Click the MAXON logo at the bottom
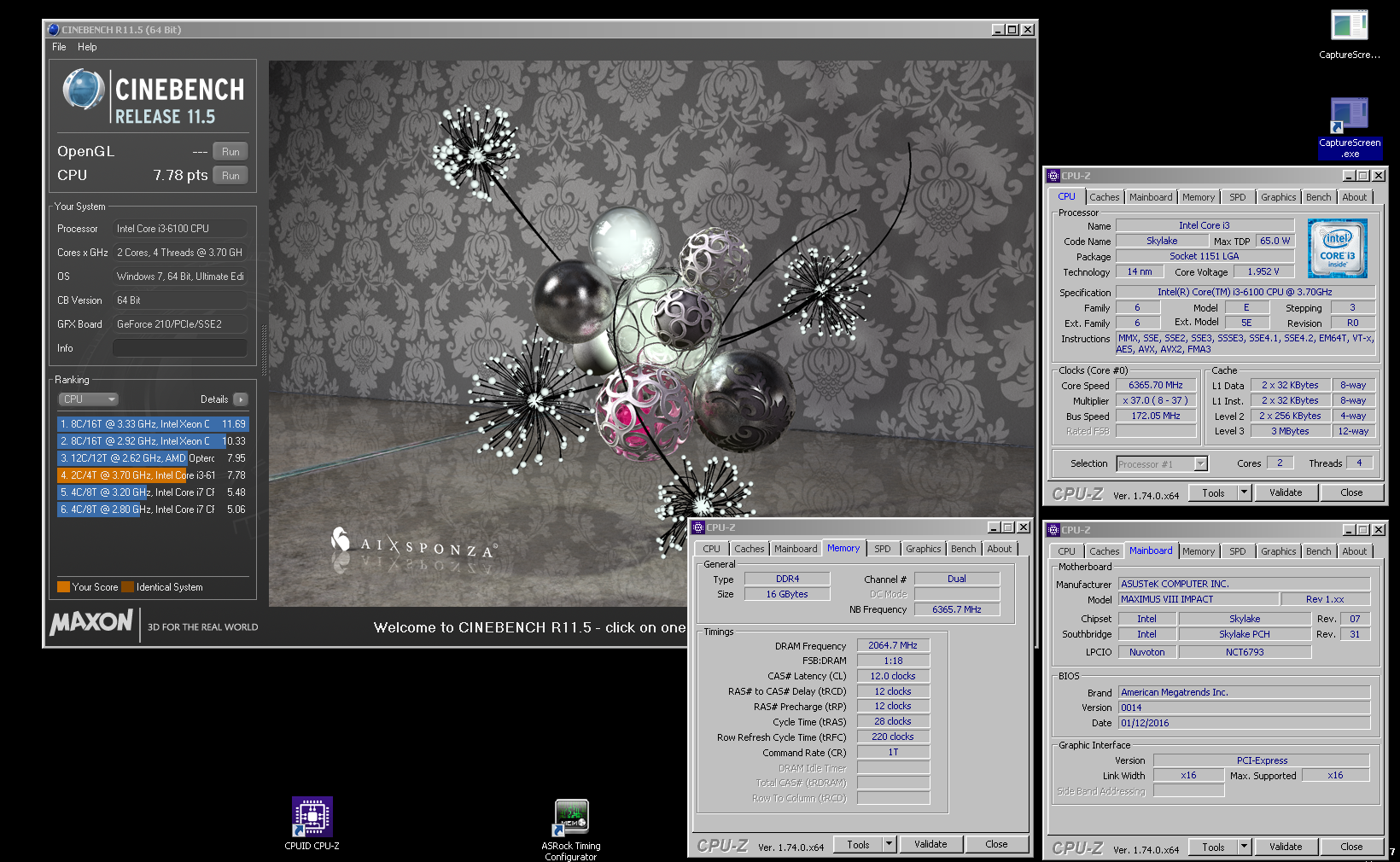This screenshot has height=862, width=1400. pos(91,623)
